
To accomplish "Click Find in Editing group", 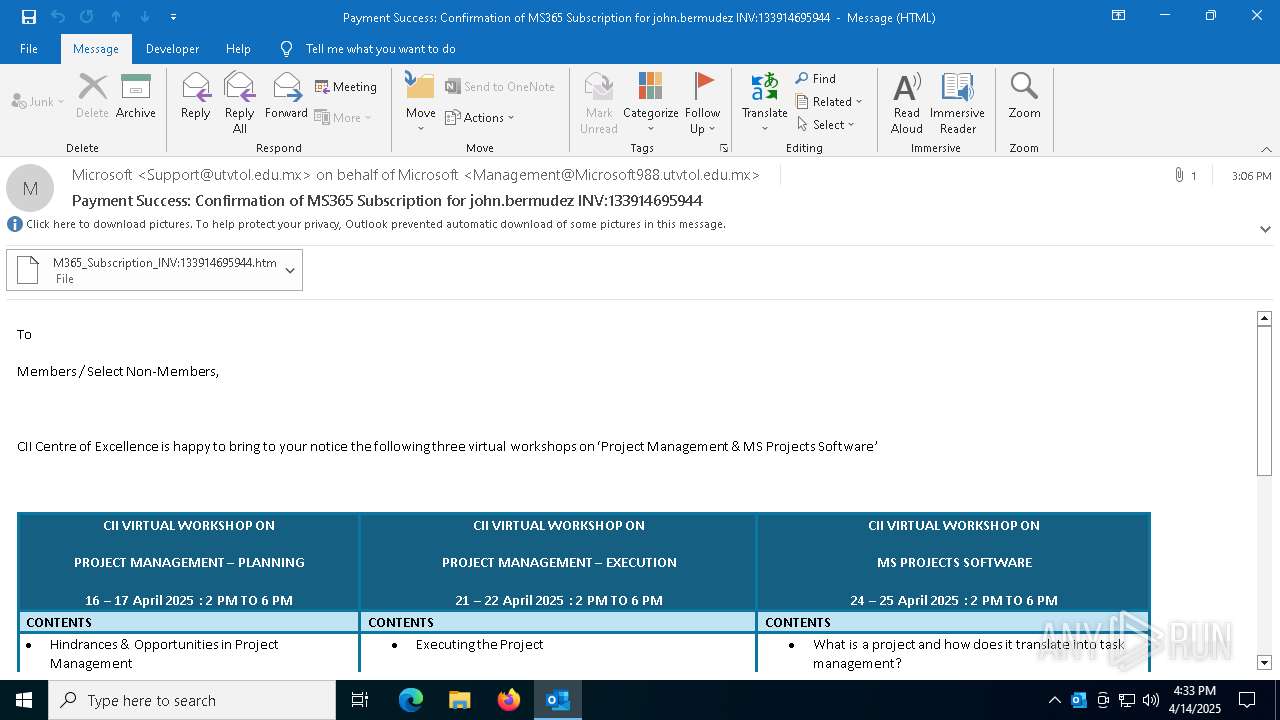I will (x=816, y=79).
